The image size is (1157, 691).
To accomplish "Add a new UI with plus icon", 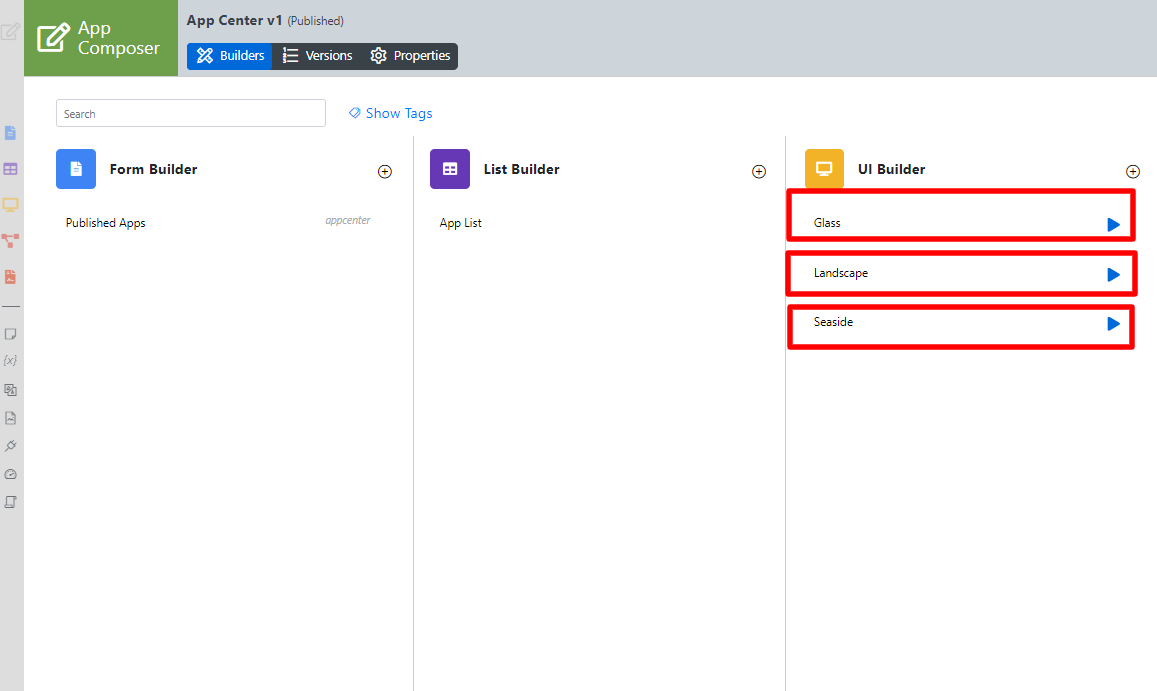I will tap(1133, 172).
